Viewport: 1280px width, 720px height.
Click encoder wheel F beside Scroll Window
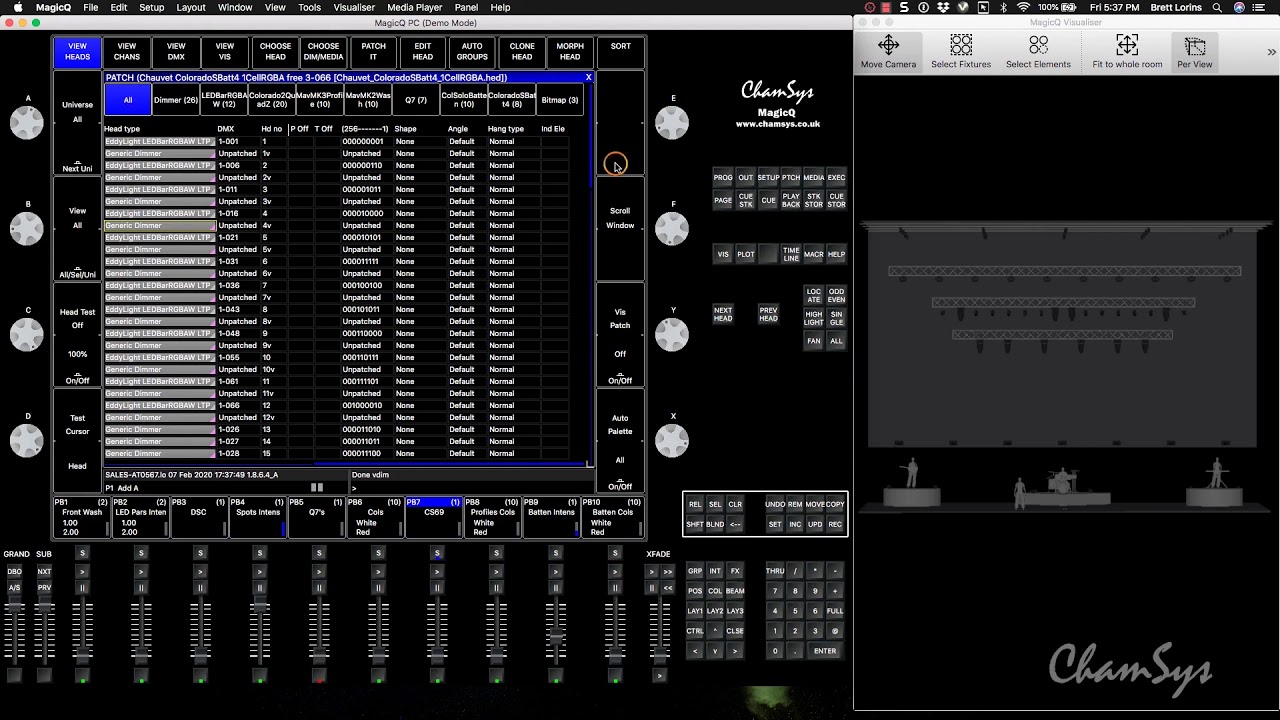click(x=672, y=228)
